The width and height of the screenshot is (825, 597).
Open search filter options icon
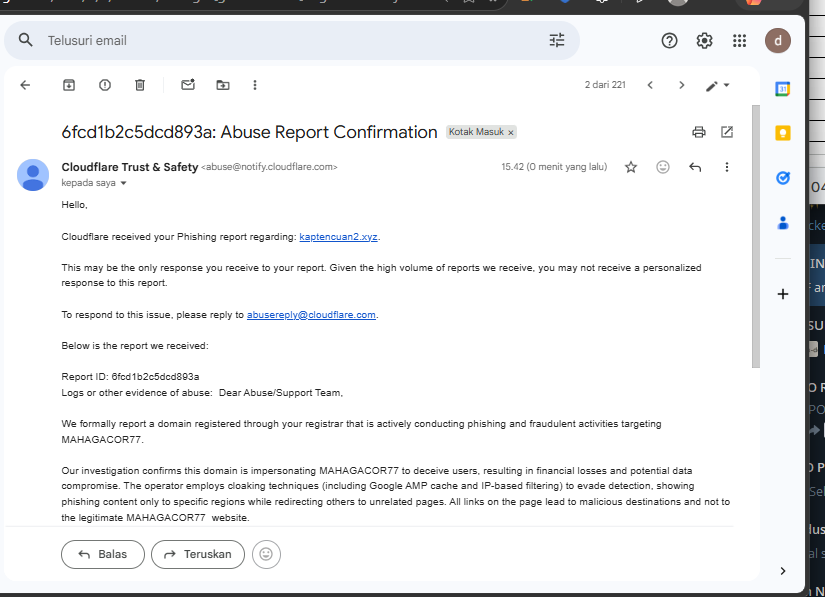click(557, 41)
